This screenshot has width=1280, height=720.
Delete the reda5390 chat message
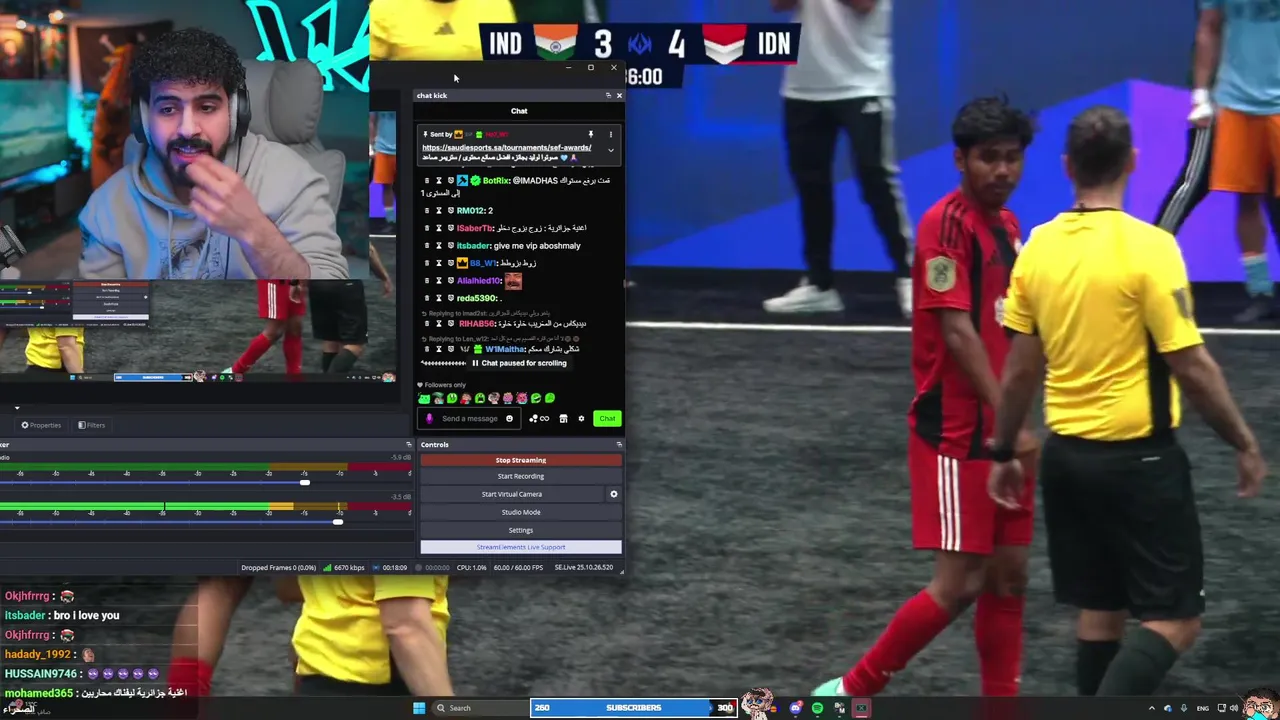[x=427, y=298]
